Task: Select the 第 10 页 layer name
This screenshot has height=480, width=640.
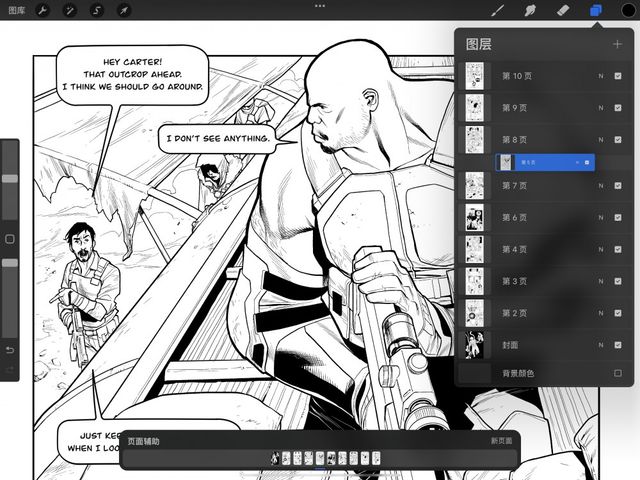Action: coord(517,76)
